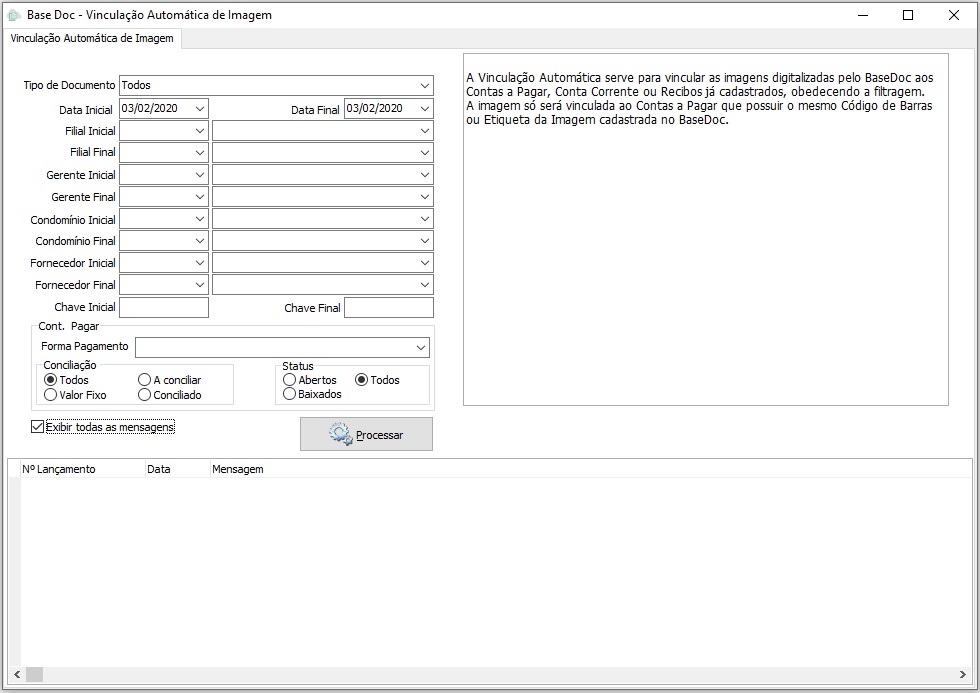Select Conciliação Todos radio button
Image resolution: width=980 pixels, height=693 pixels.
click(x=51, y=380)
